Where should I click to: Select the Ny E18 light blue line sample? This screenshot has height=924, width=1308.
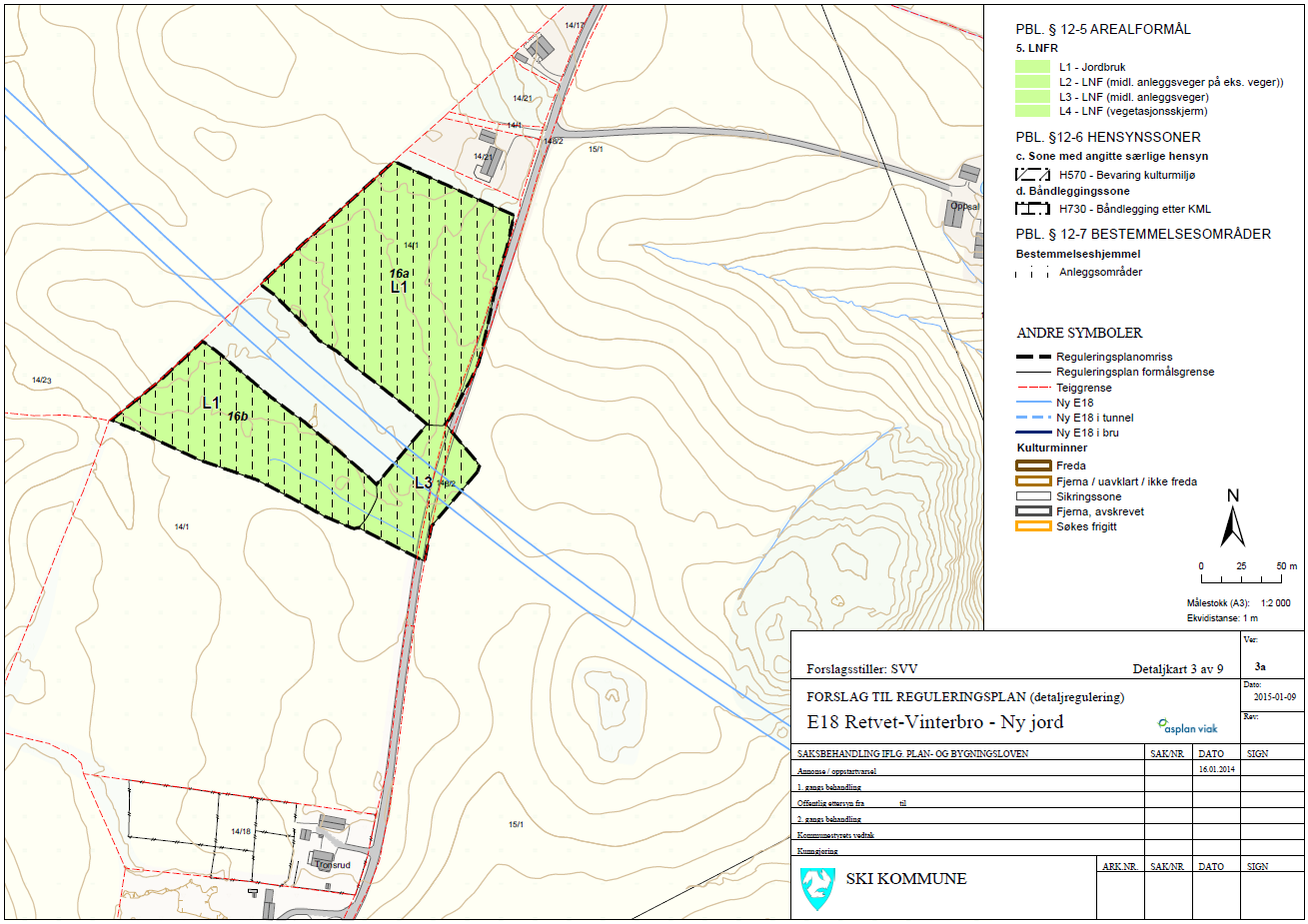[x=1032, y=403]
